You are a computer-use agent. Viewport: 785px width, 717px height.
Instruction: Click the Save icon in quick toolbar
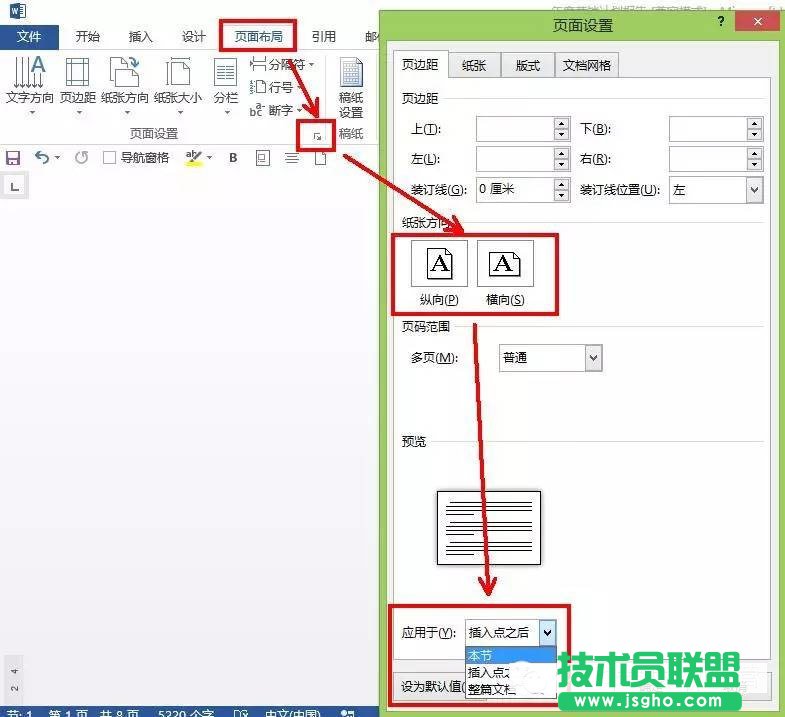click(x=13, y=158)
